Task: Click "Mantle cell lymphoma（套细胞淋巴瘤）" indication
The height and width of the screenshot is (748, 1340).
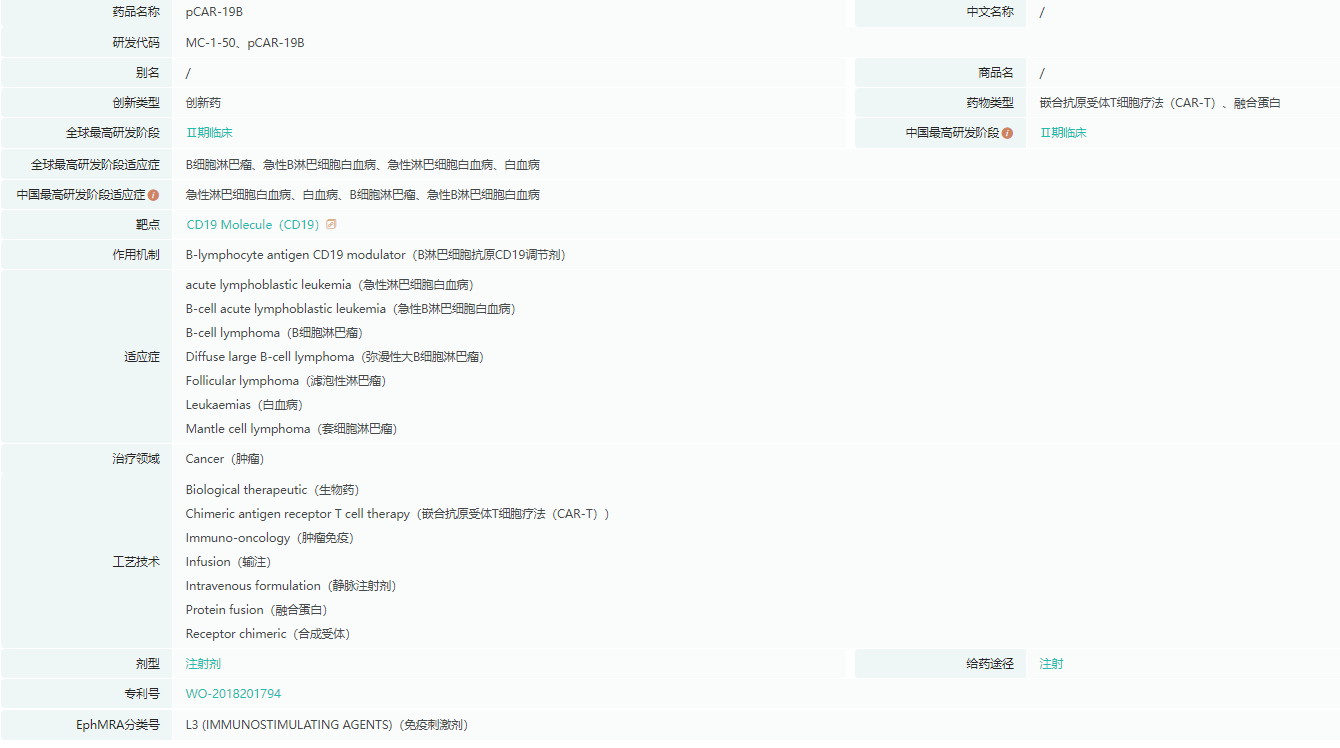Action: pyautogui.click(x=292, y=429)
